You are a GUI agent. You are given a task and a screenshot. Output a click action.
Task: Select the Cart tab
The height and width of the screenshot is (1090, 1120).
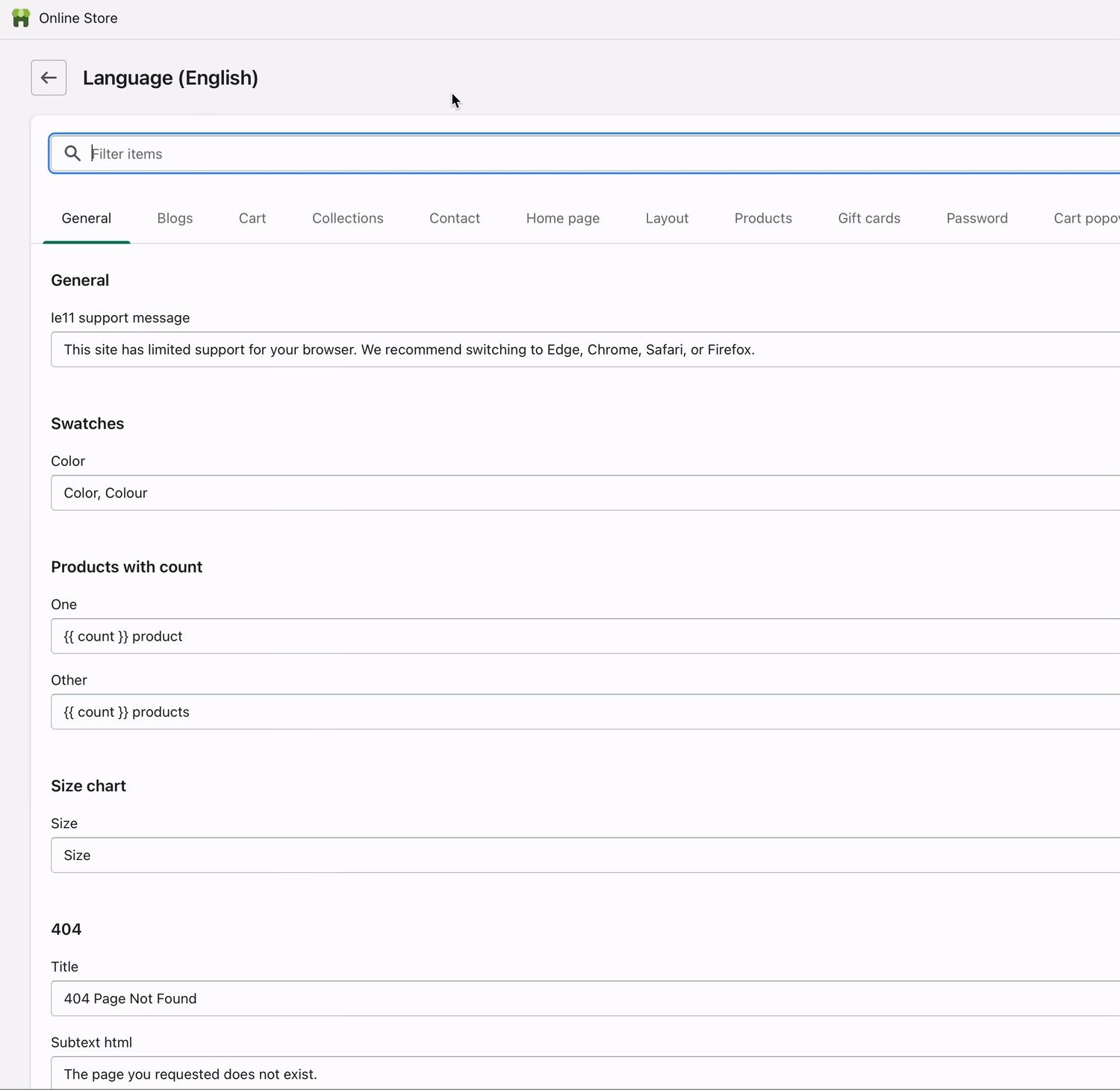(252, 218)
